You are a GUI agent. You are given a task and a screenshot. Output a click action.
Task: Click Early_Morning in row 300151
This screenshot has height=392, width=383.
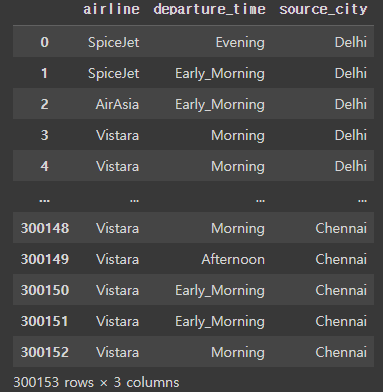pyautogui.click(x=220, y=321)
